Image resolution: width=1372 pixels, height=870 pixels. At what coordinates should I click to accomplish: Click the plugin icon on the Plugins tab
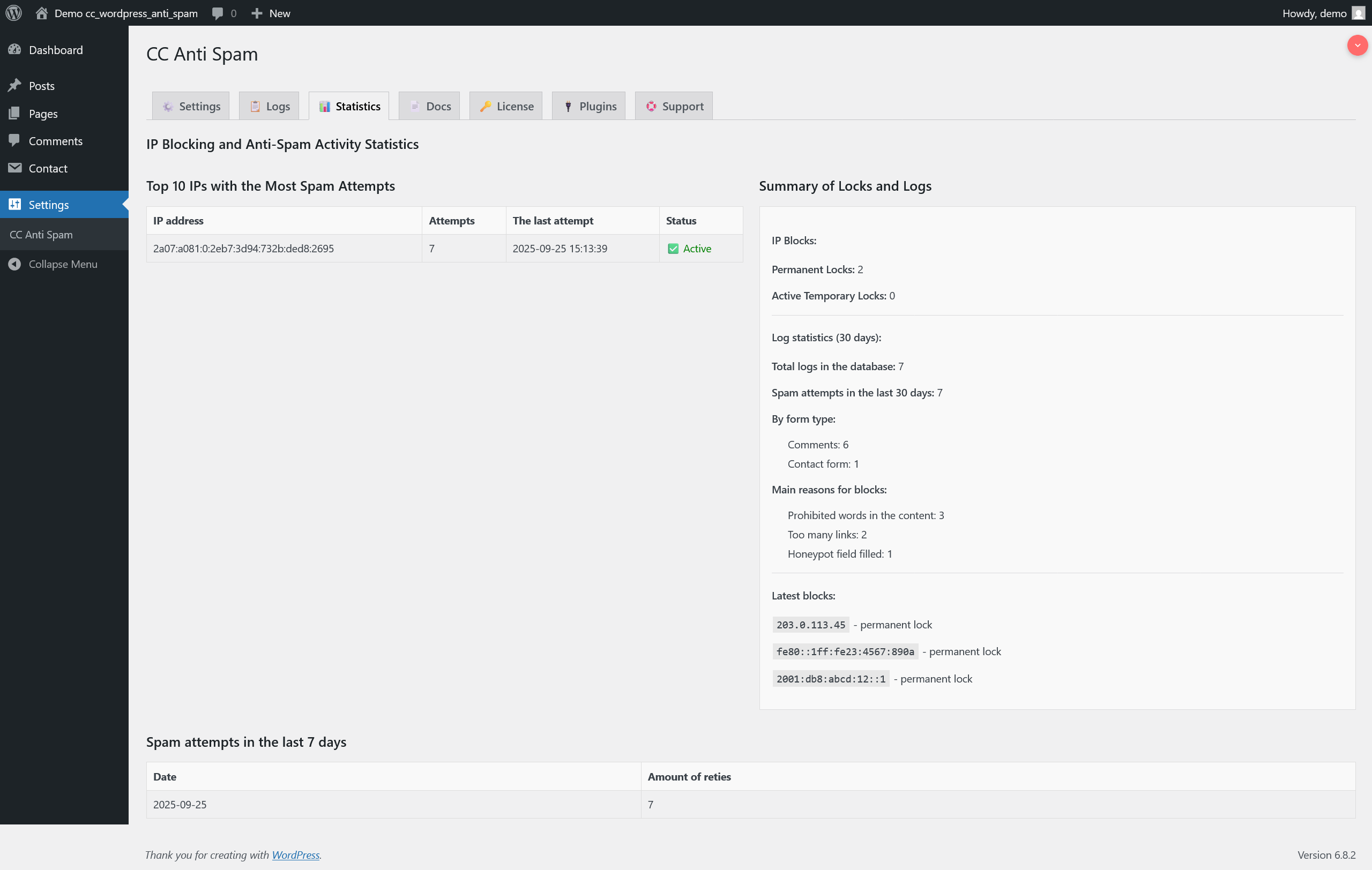pos(568,106)
